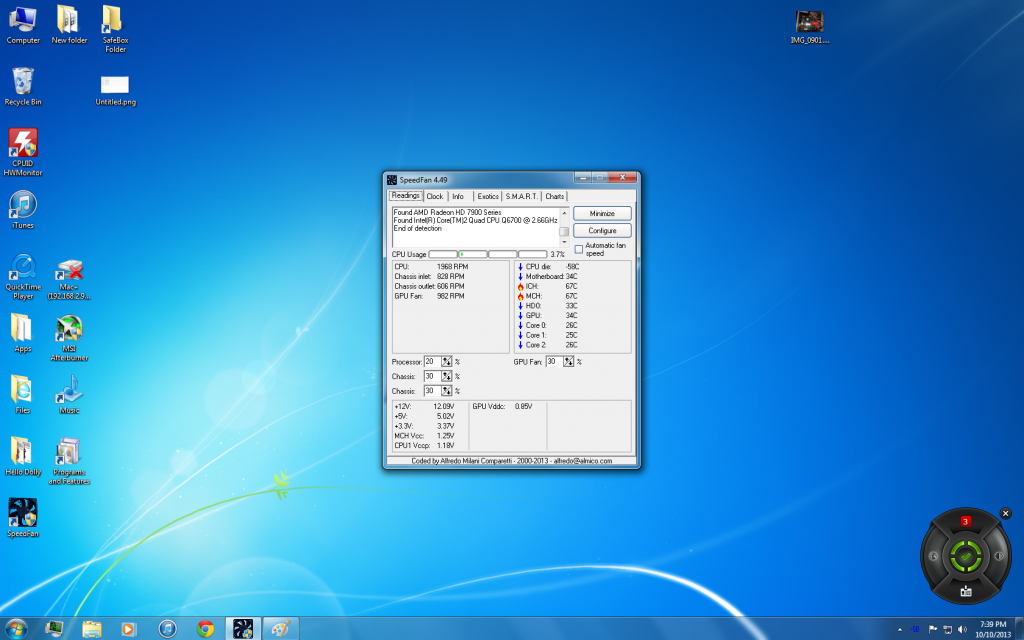The width and height of the screenshot is (1024, 640).
Task: Open the S.M.A.R.T. tab
Action: [521, 197]
